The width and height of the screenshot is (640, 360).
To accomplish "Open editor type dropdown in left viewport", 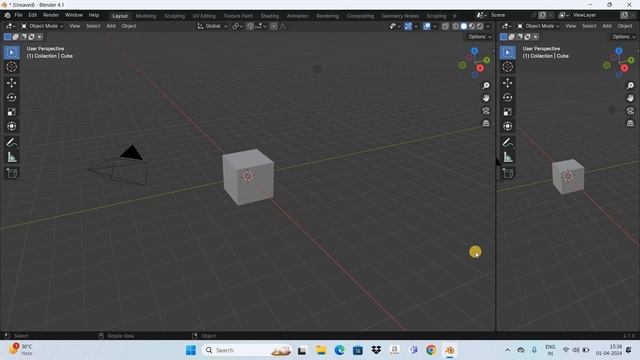I will pos(10,26).
